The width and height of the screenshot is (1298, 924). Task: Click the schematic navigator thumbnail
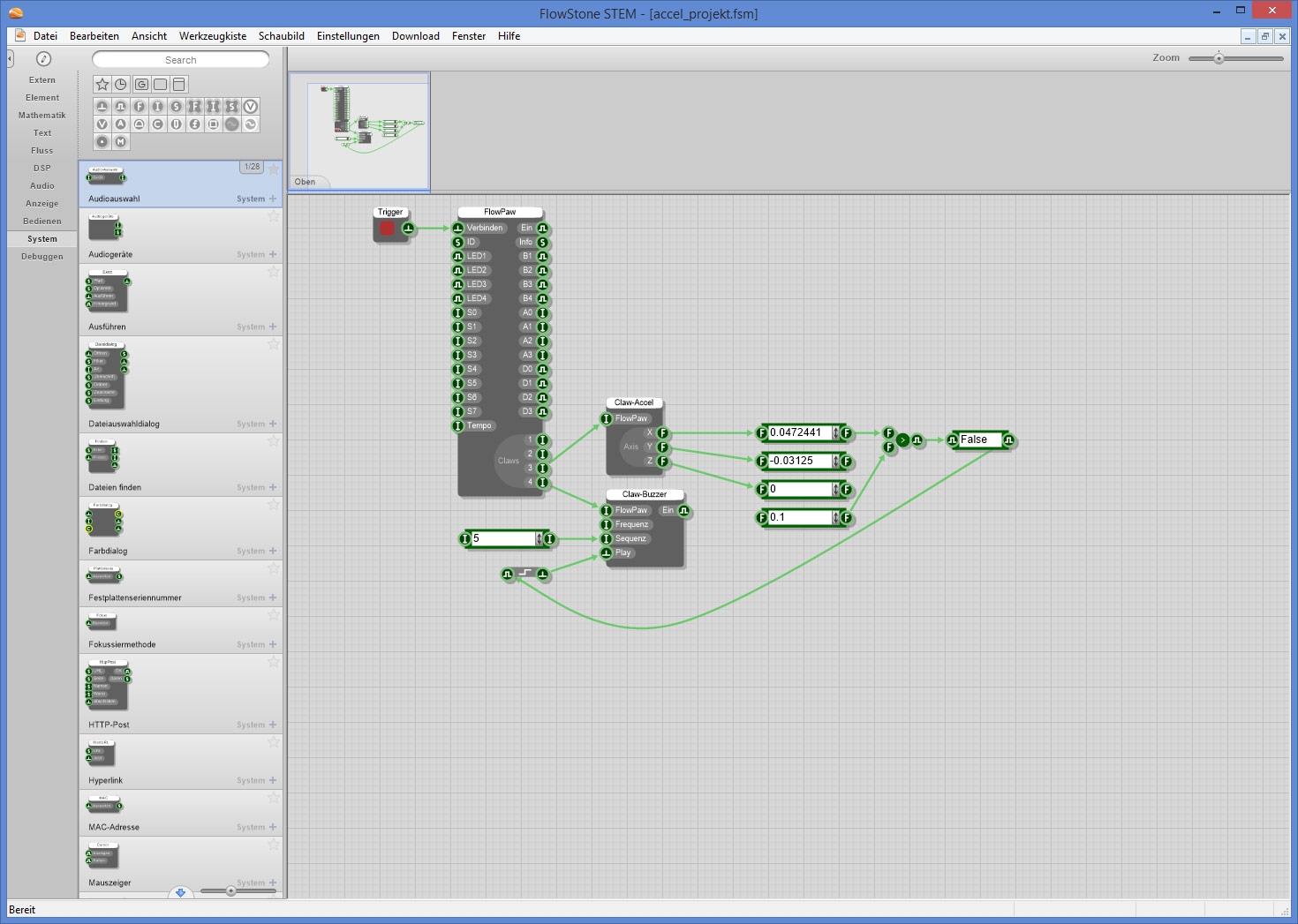coord(359,131)
